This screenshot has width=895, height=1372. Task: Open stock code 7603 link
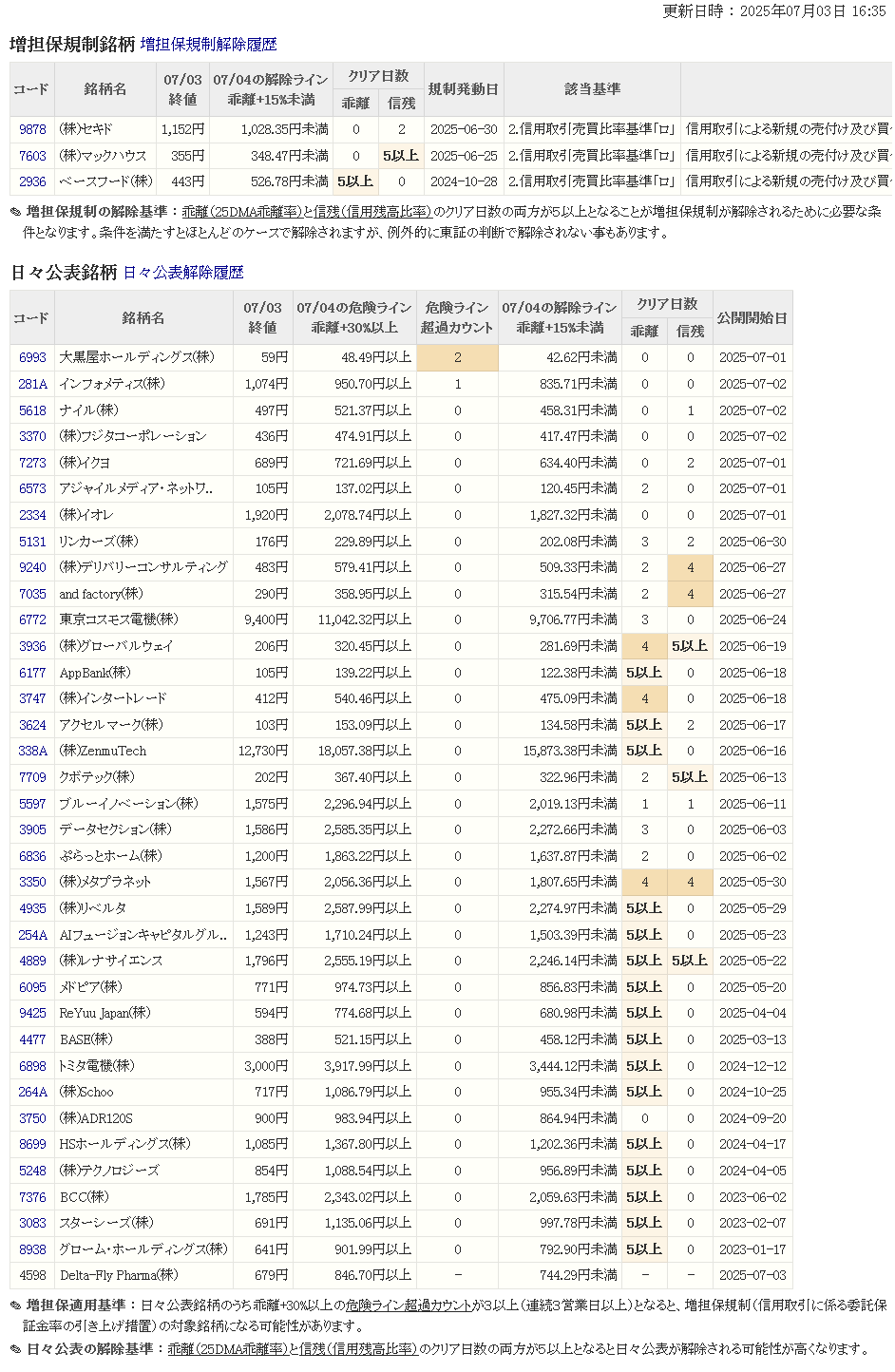point(32,156)
